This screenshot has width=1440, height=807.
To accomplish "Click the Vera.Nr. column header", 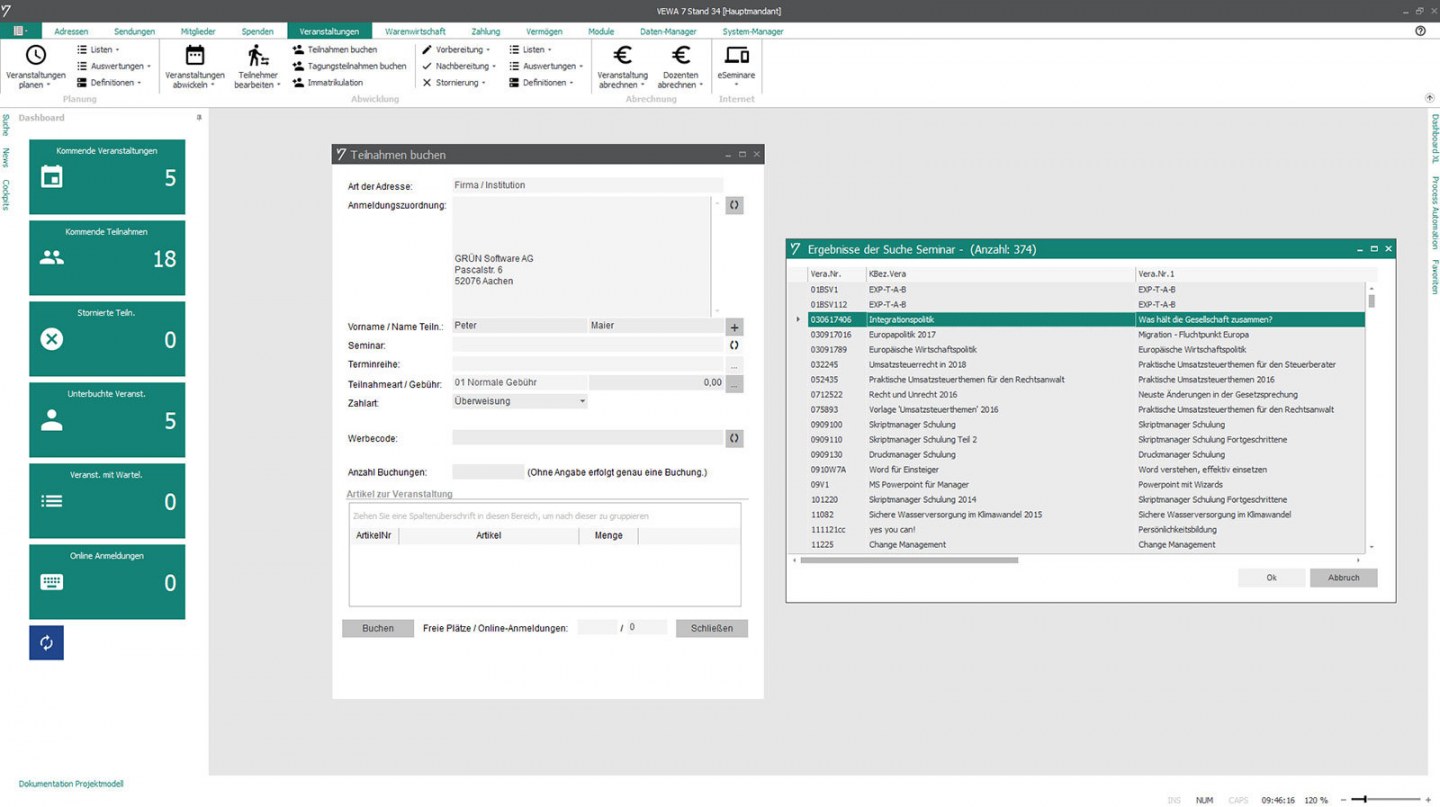I will click(x=836, y=274).
